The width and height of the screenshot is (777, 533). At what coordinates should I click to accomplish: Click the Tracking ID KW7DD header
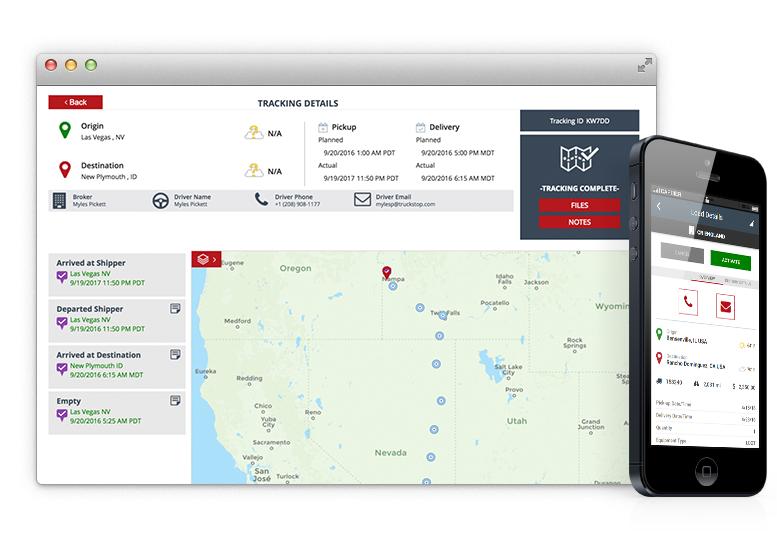pos(579,121)
